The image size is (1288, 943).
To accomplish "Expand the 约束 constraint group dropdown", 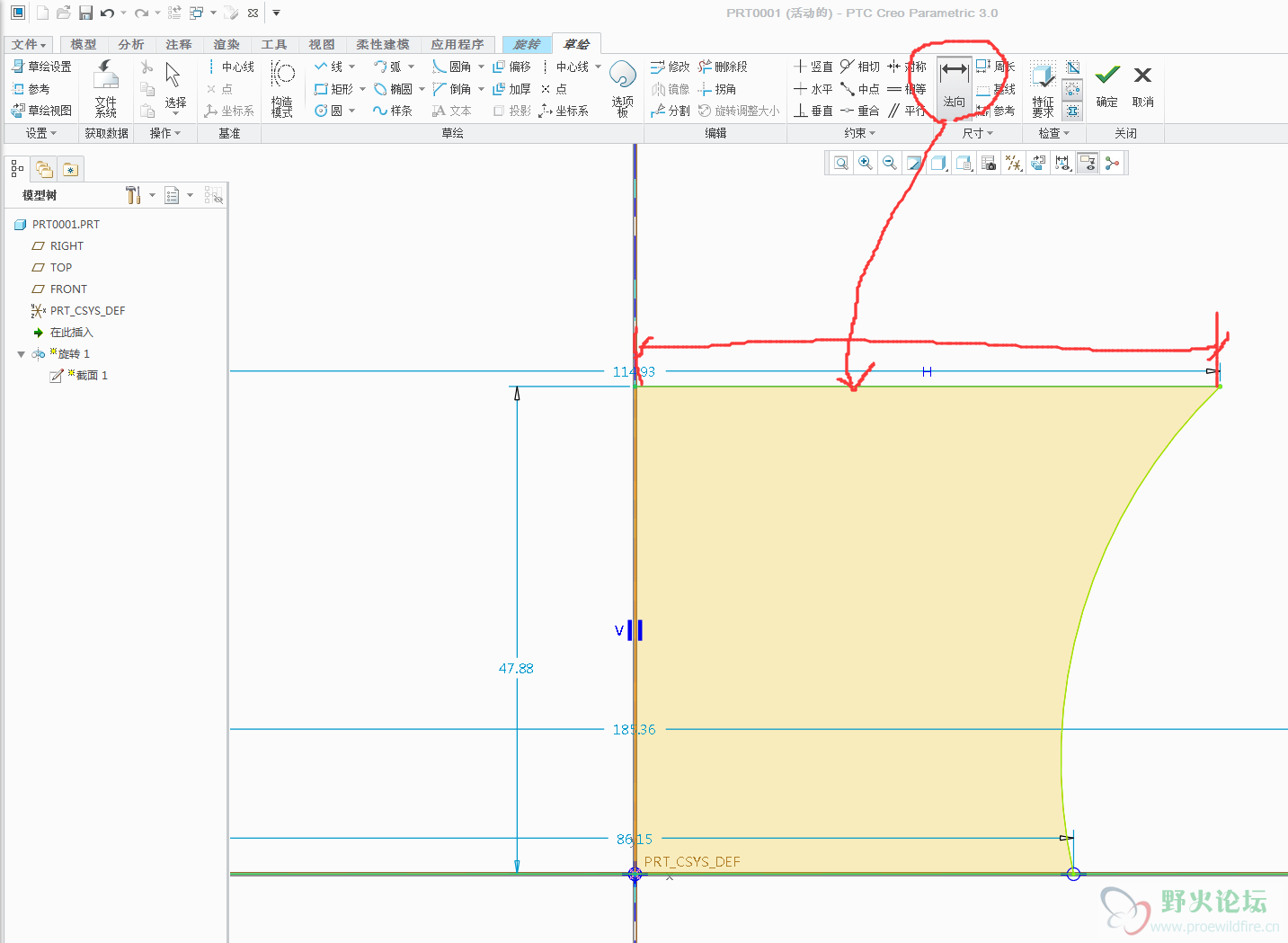I will (x=859, y=133).
